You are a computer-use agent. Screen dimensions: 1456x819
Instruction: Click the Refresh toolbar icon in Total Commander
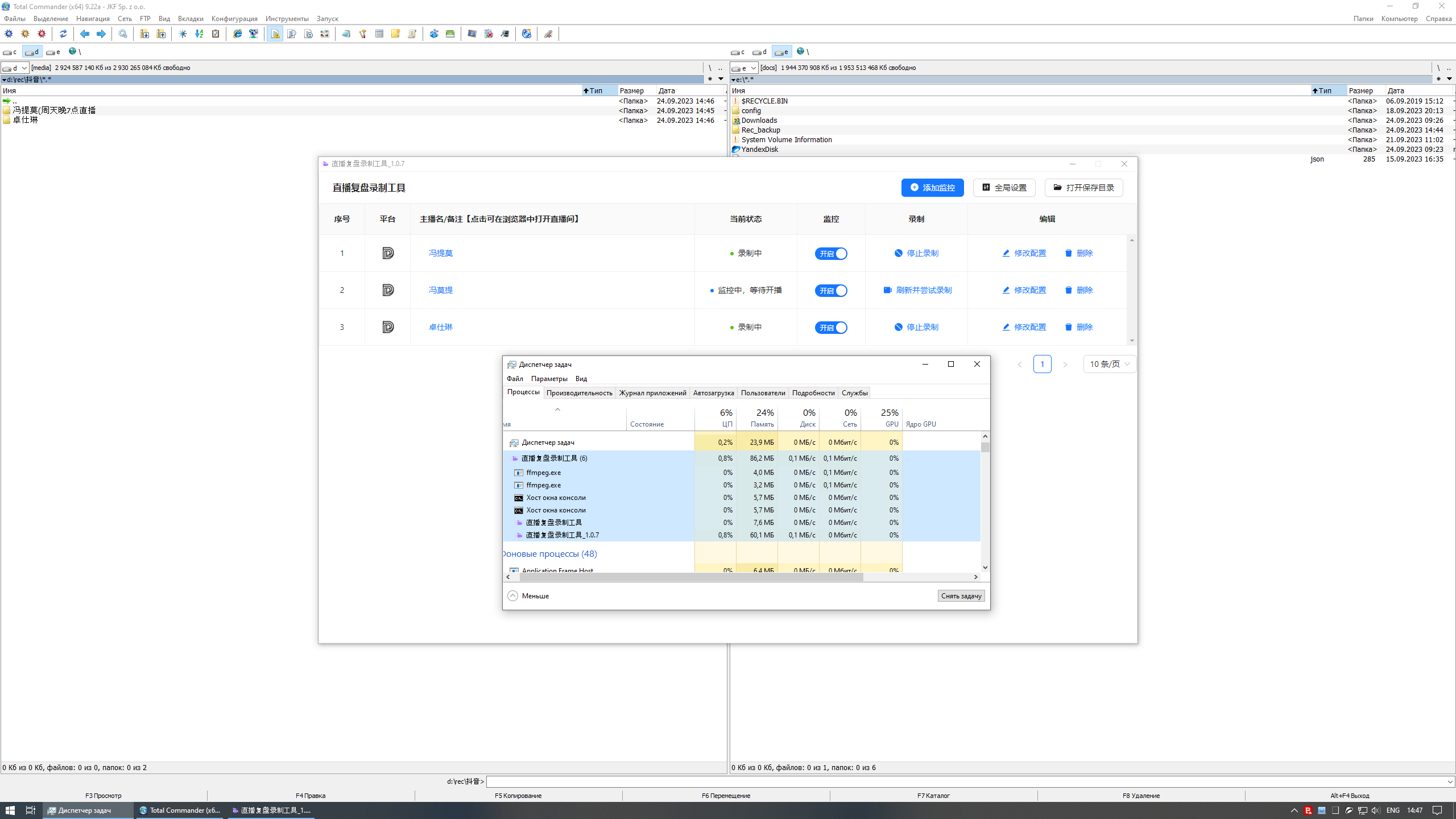[x=63, y=34]
